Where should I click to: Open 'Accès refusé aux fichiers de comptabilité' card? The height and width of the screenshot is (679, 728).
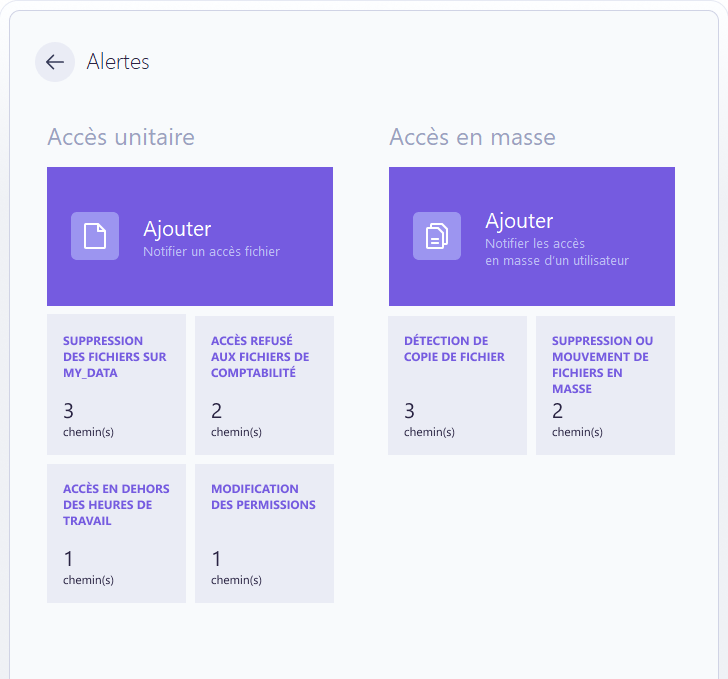(264, 385)
